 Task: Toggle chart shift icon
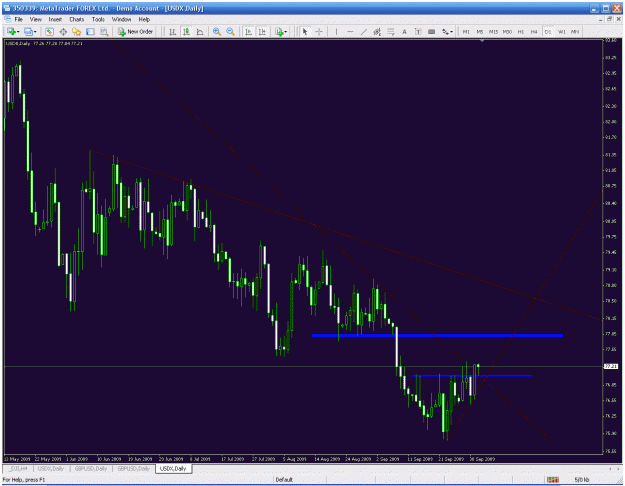(x=262, y=31)
